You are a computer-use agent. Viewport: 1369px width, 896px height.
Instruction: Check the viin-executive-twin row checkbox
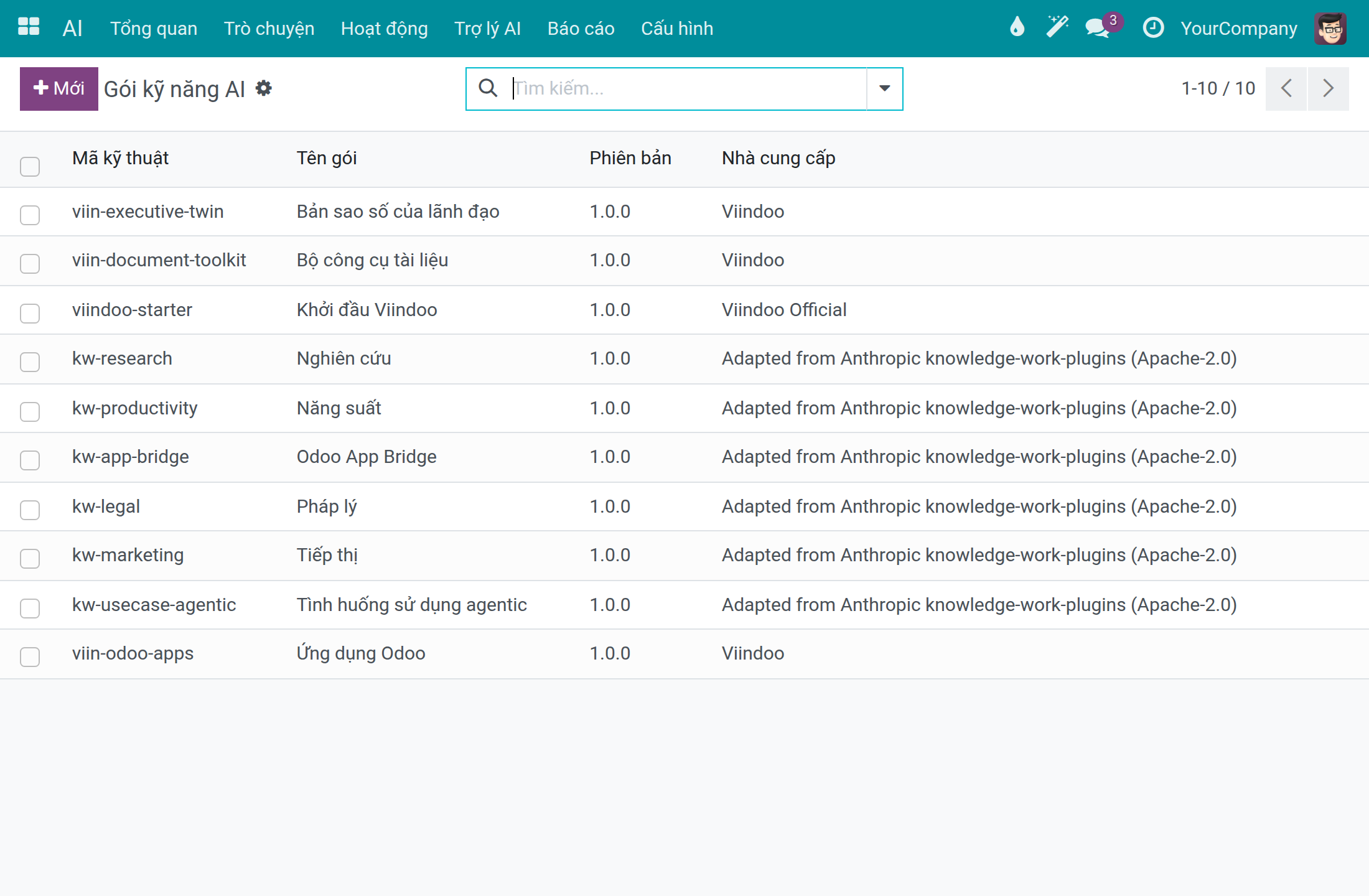(x=30, y=215)
